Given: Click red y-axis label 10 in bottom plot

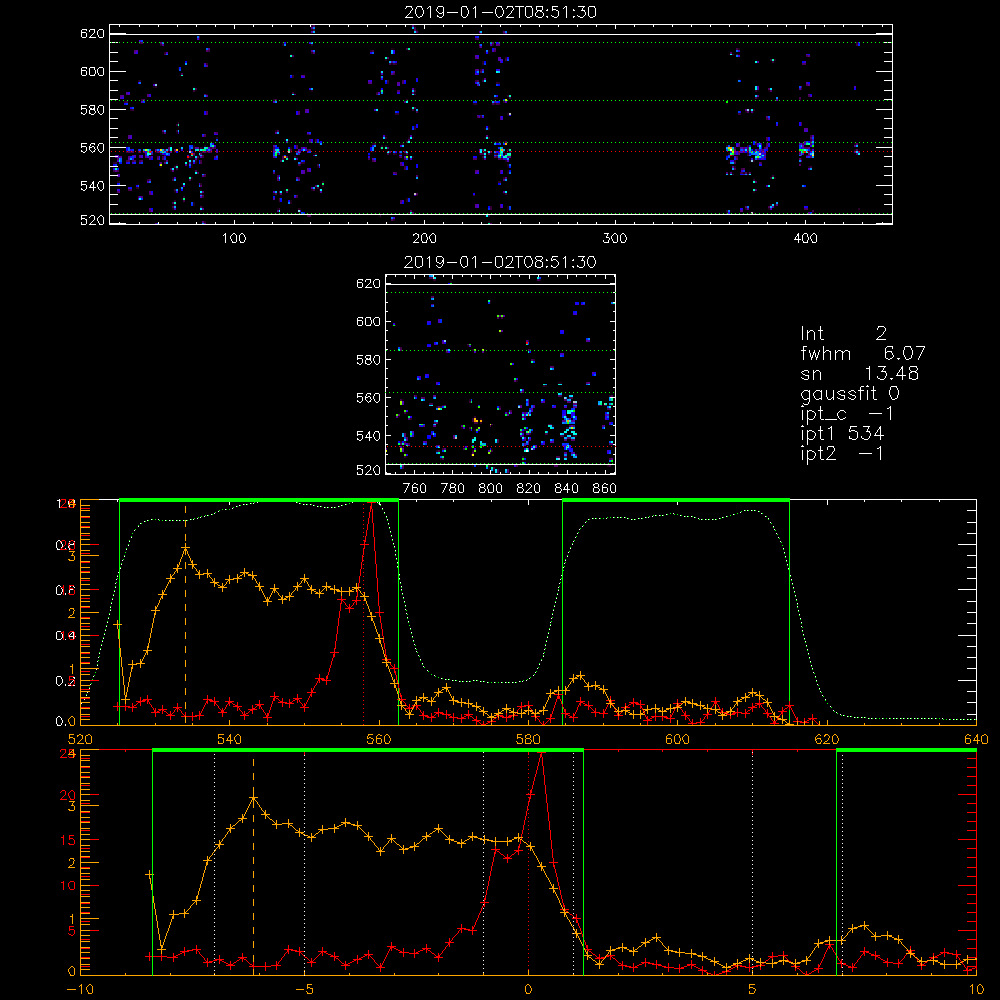Looking at the screenshot, I should tap(68, 885).
